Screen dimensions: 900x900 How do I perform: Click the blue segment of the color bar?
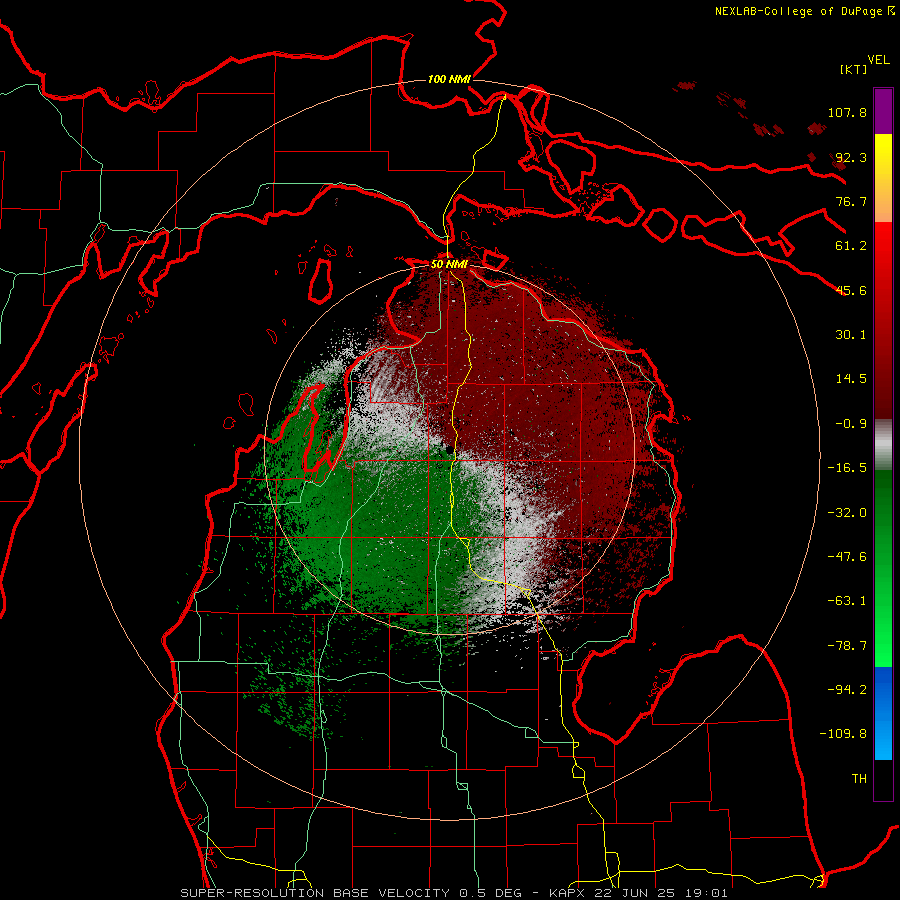tap(883, 713)
